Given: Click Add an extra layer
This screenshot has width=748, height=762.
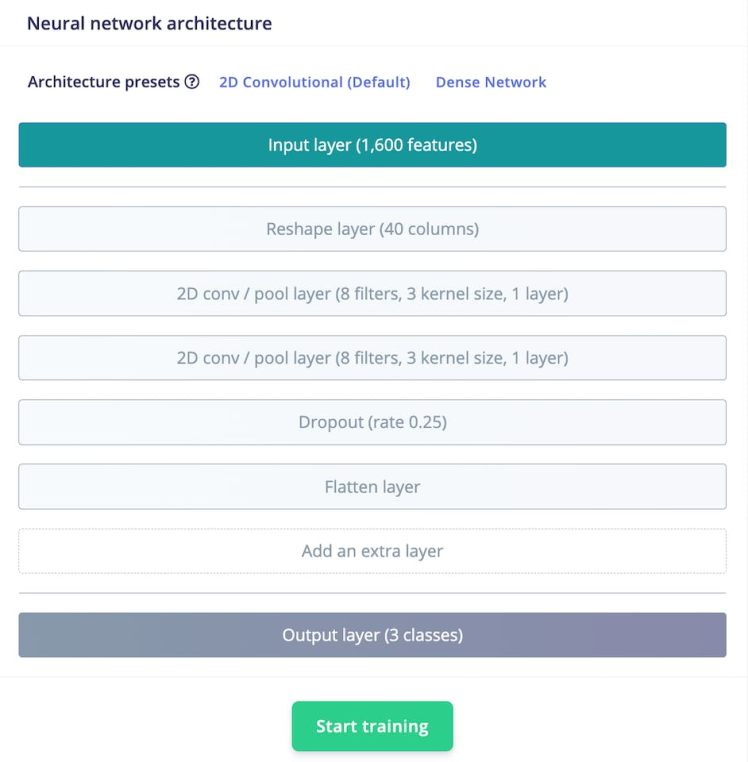Looking at the screenshot, I should click(372, 551).
